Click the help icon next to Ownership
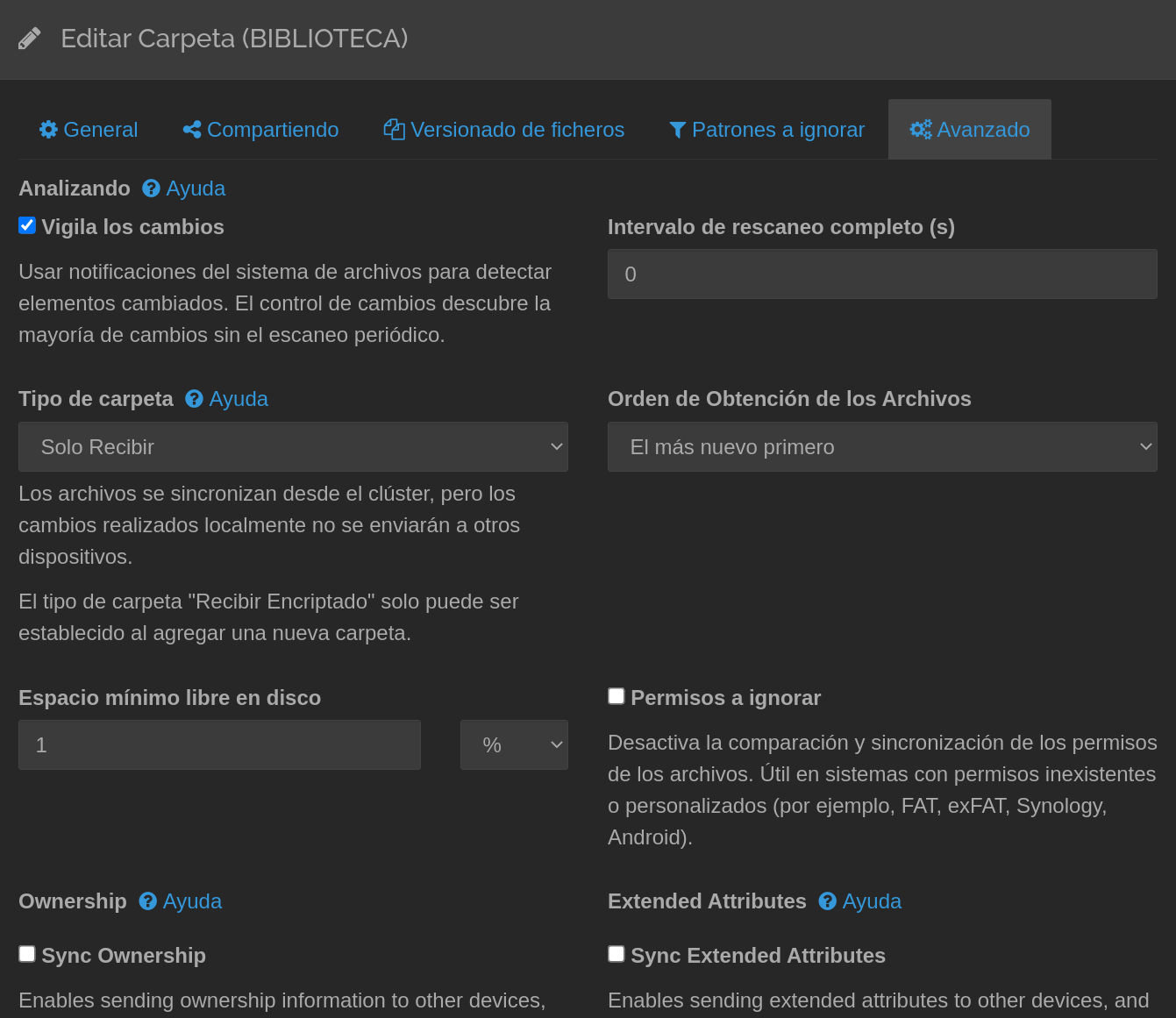Viewport: 1176px width, 1018px height. pyautogui.click(x=148, y=901)
